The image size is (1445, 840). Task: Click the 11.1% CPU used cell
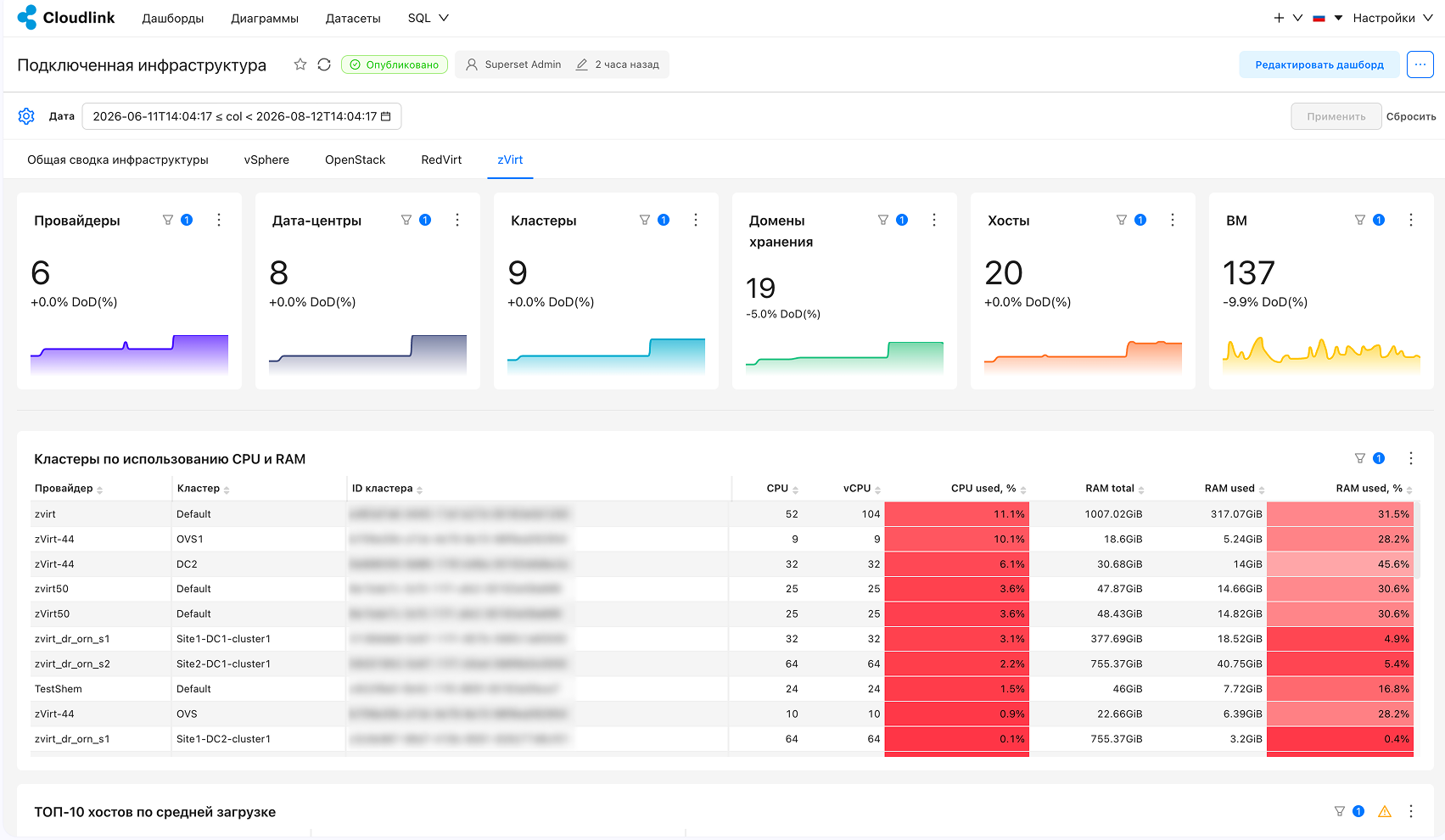(957, 514)
